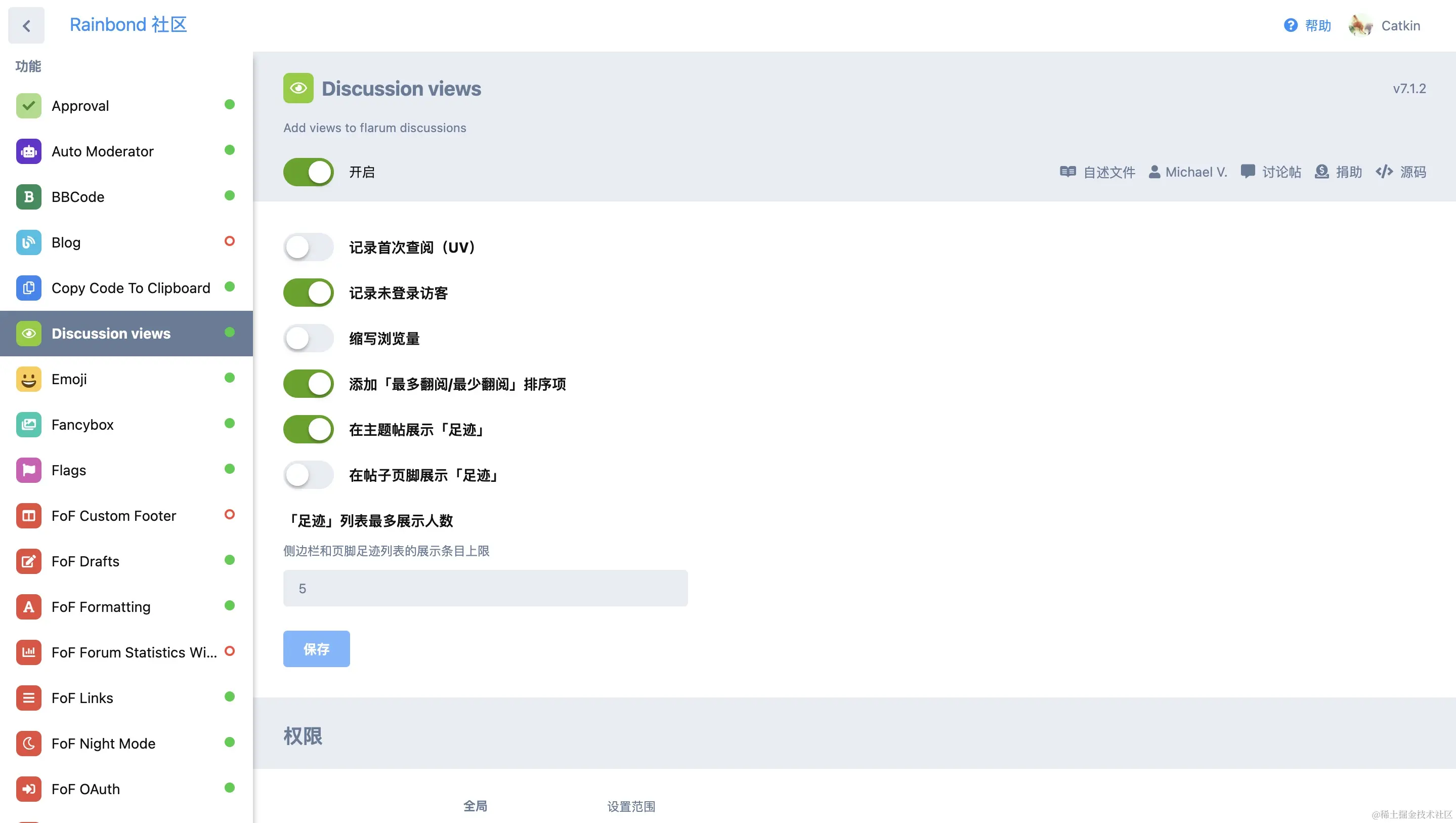The width and height of the screenshot is (1456, 823).
Task: Click the v7.1.2 version text
Action: click(x=1409, y=89)
